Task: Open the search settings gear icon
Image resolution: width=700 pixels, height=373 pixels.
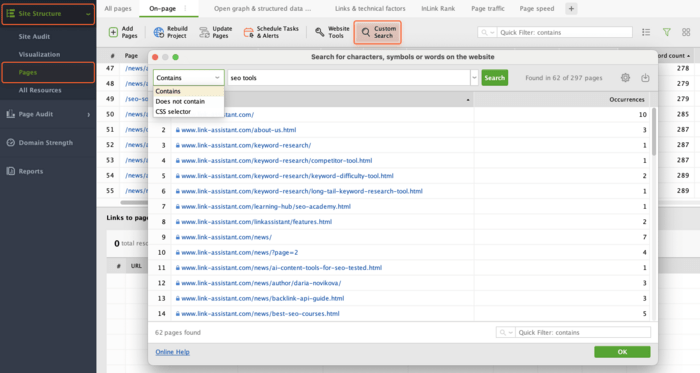Action: pos(625,78)
